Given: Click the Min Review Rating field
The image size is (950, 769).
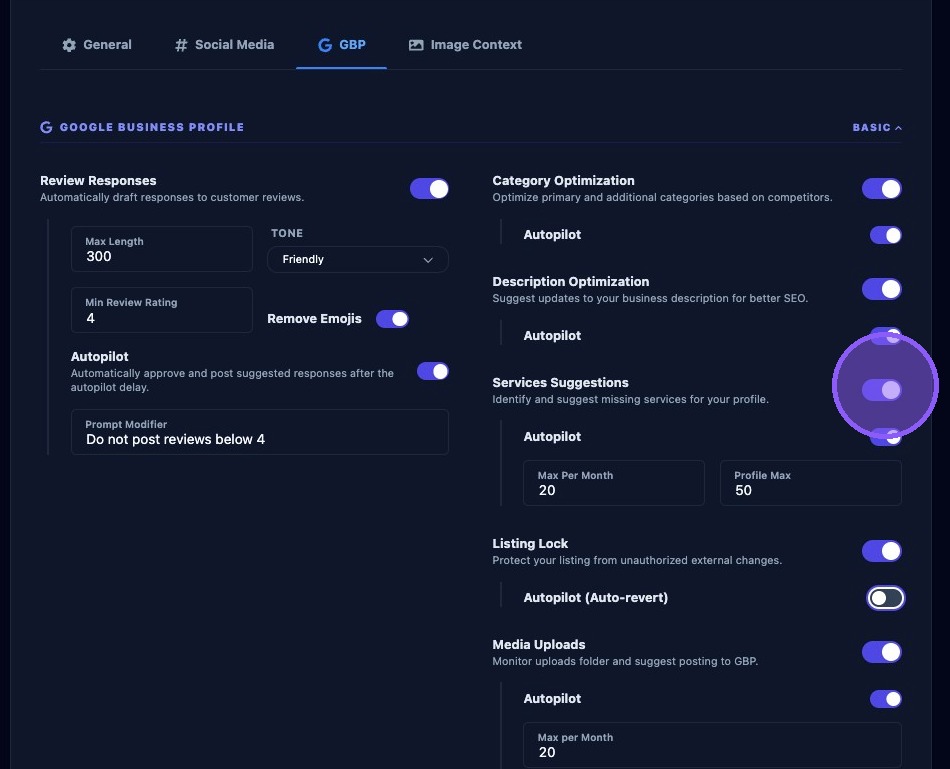Looking at the screenshot, I should coord(162,310).
